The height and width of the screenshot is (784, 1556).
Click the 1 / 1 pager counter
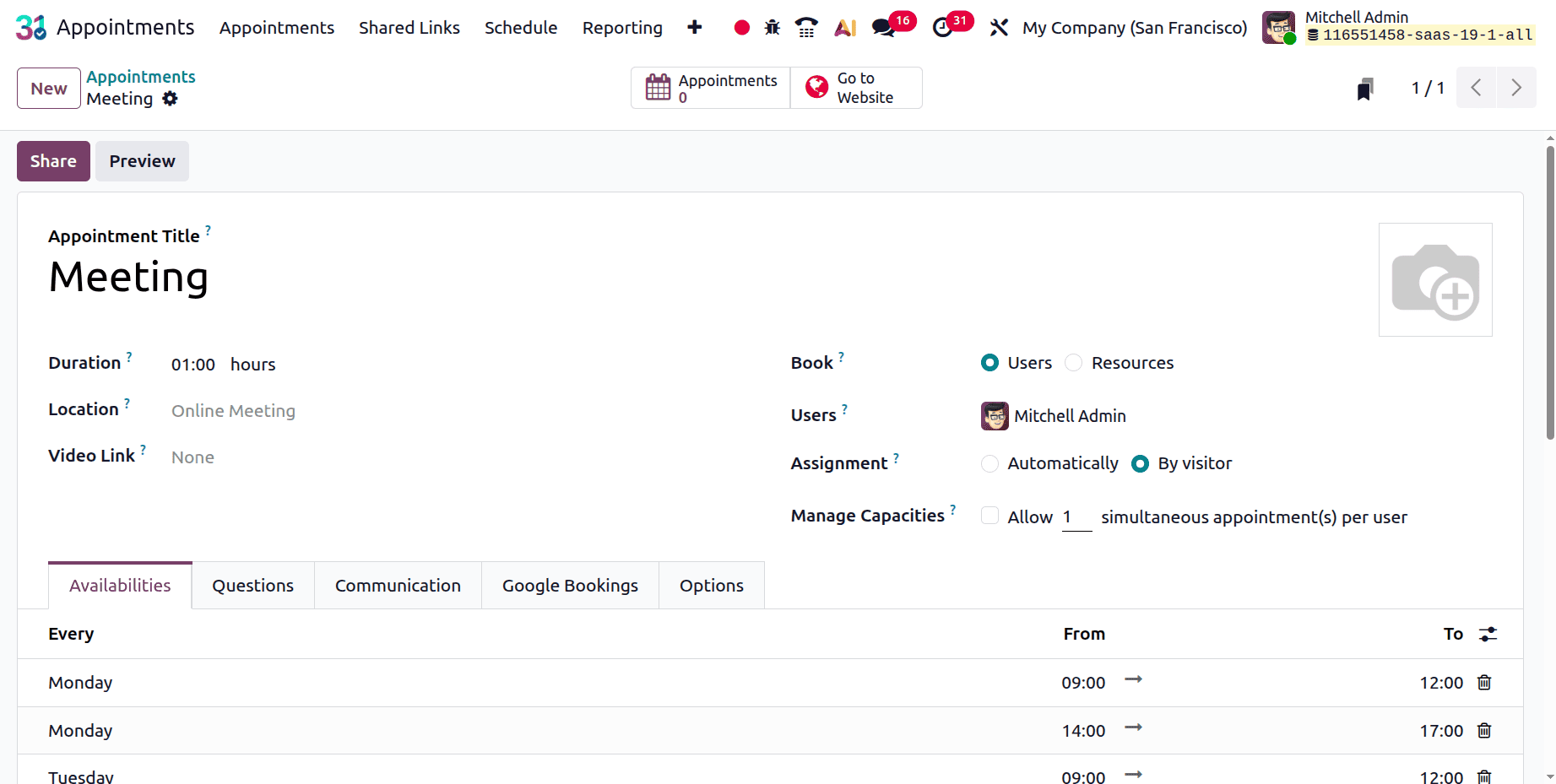[1428, 88]
